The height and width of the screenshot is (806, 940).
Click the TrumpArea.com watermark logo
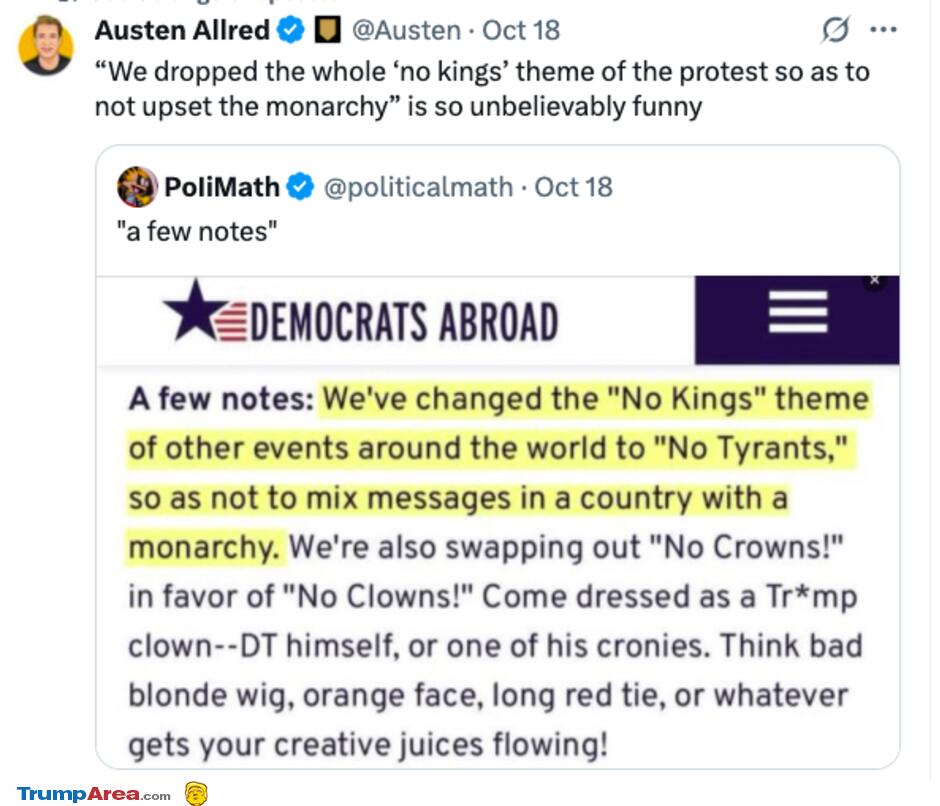[94, 794]
